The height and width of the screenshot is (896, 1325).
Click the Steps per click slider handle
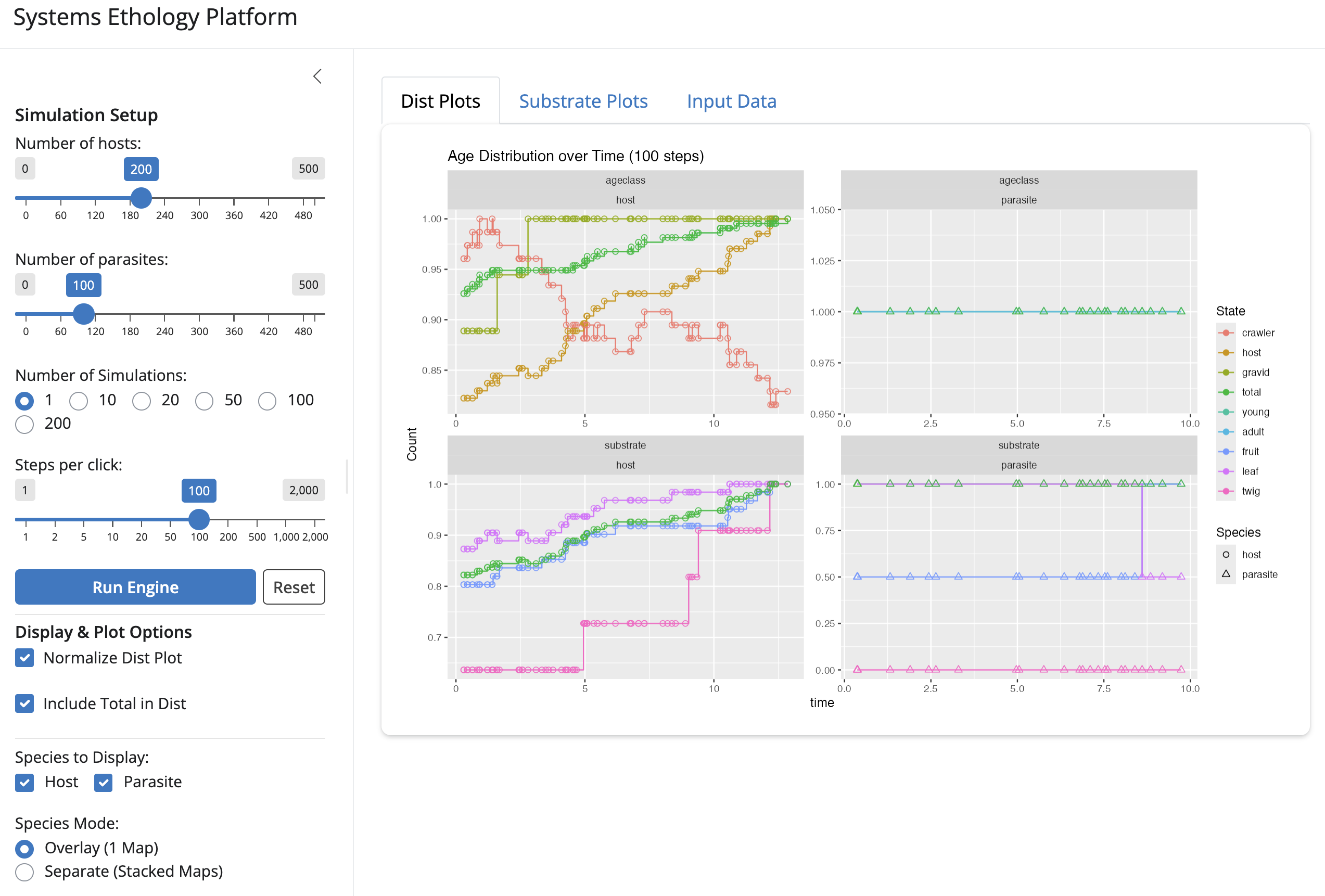[199, 519]
